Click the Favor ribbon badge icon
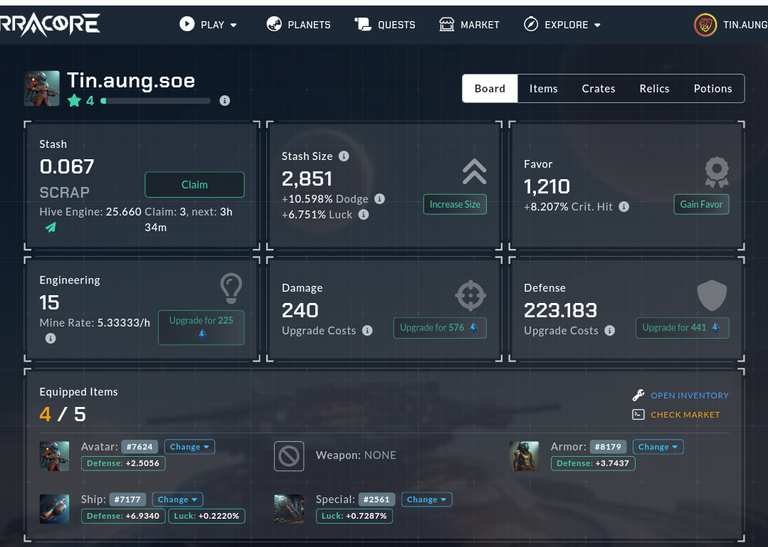The image size is (768, 547). tap(717, 172)
